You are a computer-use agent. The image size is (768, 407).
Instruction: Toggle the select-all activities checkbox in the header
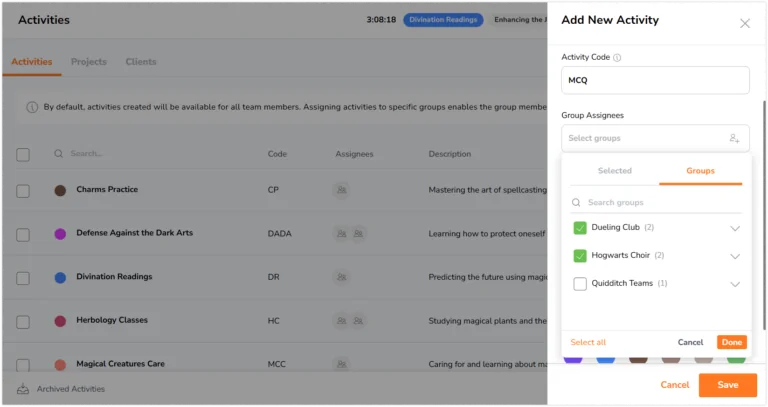[23, 155]
